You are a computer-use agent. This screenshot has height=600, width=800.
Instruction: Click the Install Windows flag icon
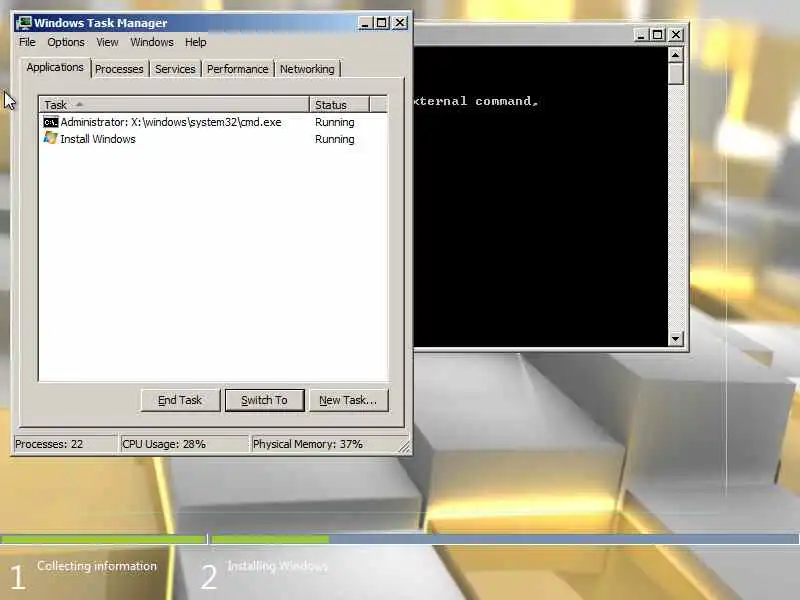[x=51, y=138]
